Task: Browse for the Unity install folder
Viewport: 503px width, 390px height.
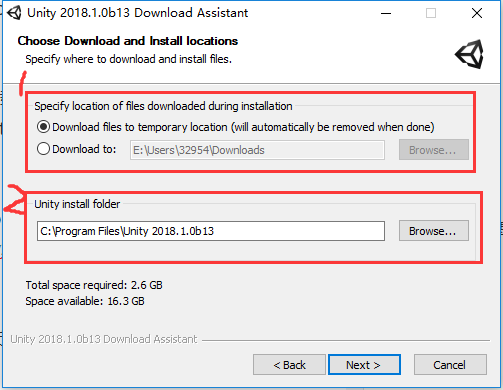Action: point(434,231)
